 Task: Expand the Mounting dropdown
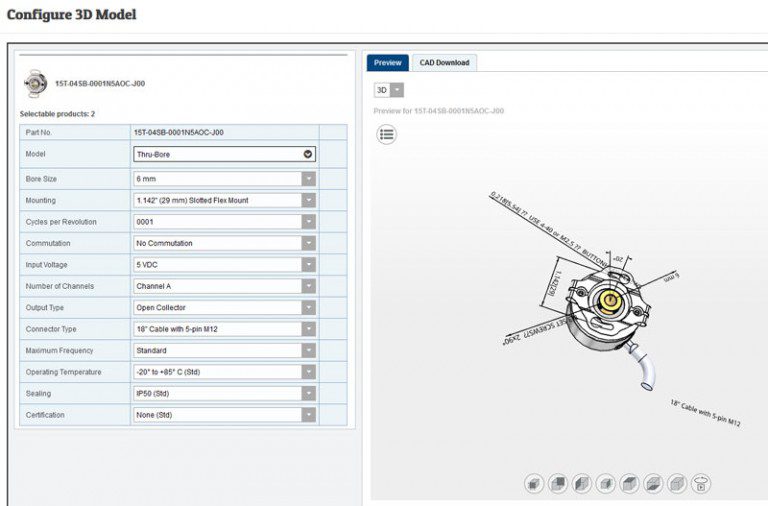point(224,200)
